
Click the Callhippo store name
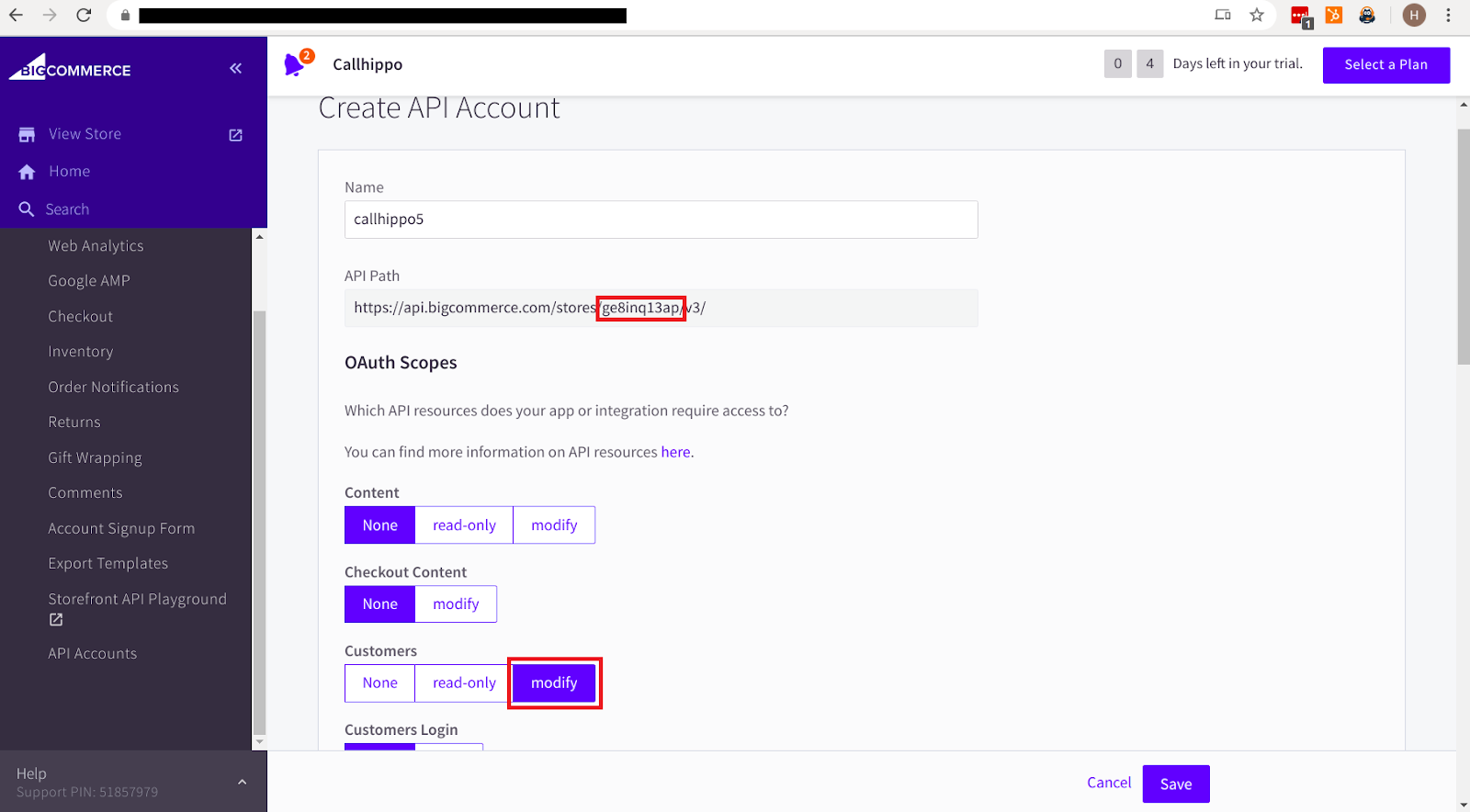pyautogui.click(x=367, y=64)
